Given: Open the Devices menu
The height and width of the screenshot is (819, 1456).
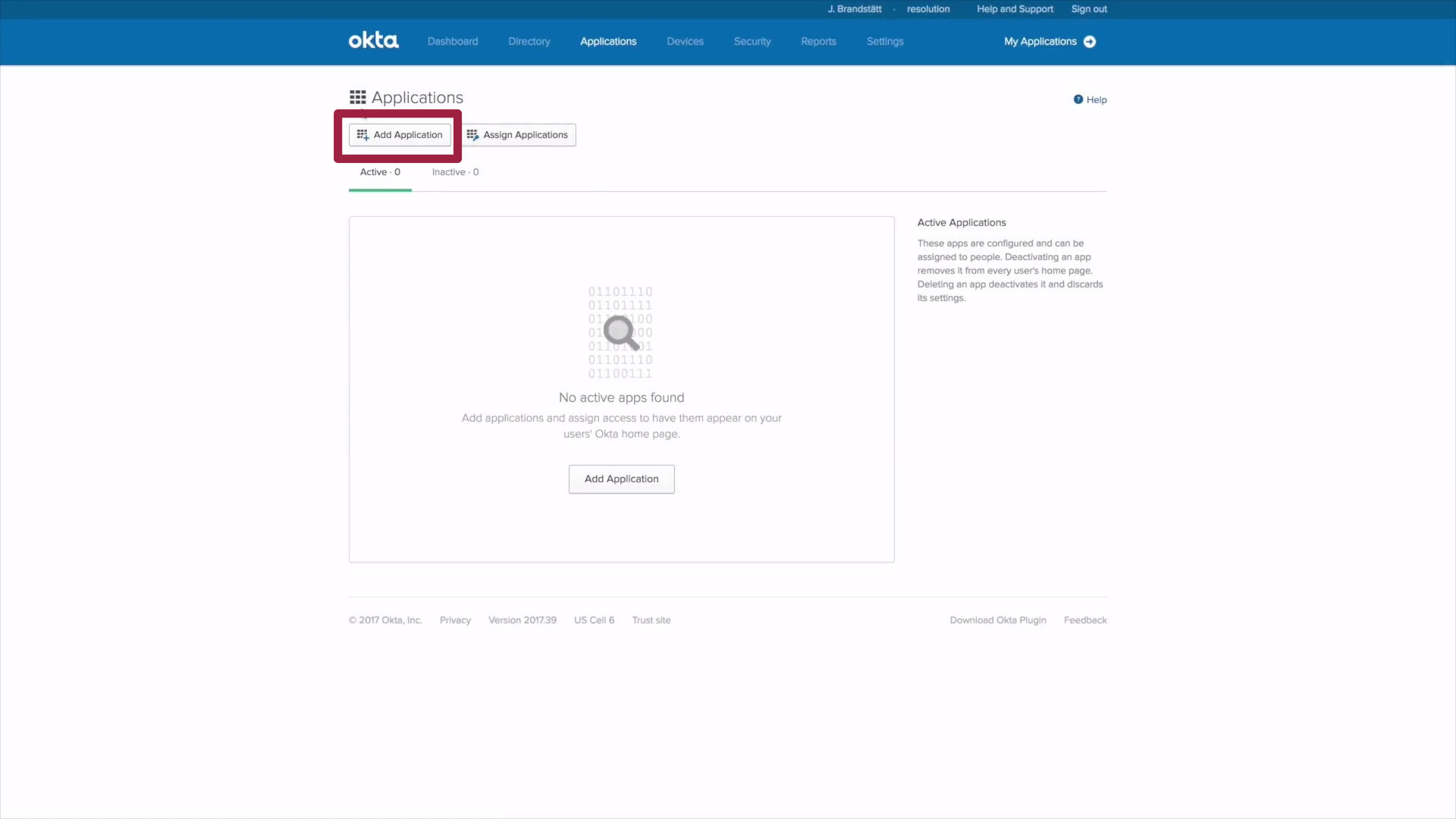Looking at the screenshot, I should click(686, 42).
